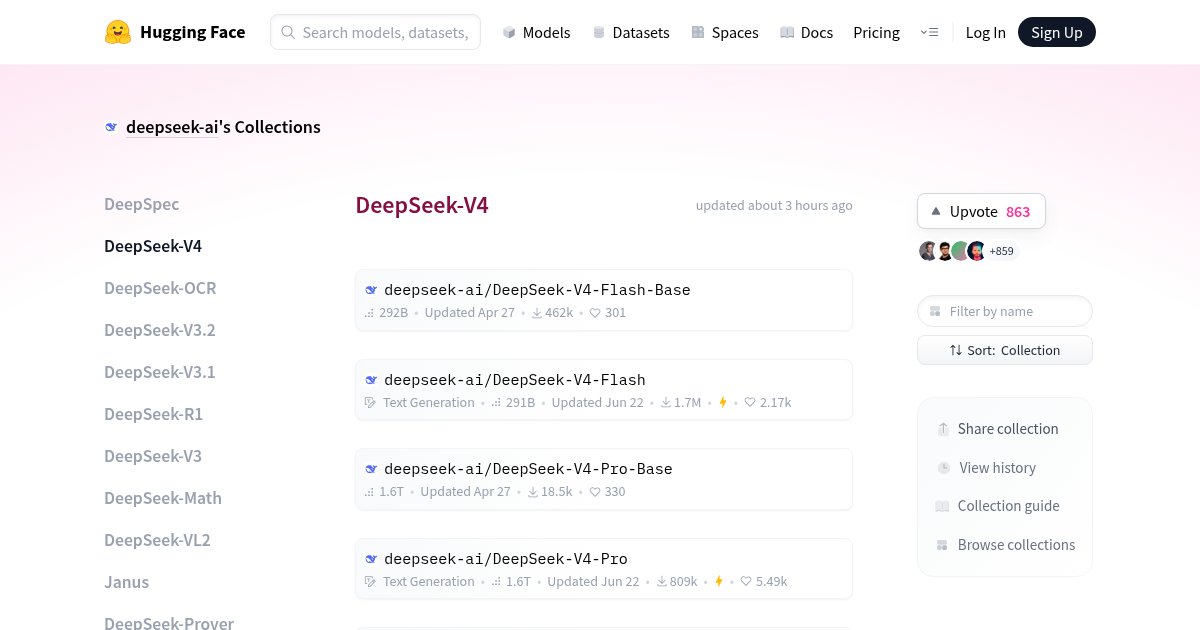
Task: Click the fourth upvoter avatar
Action: tap(976, 251)
